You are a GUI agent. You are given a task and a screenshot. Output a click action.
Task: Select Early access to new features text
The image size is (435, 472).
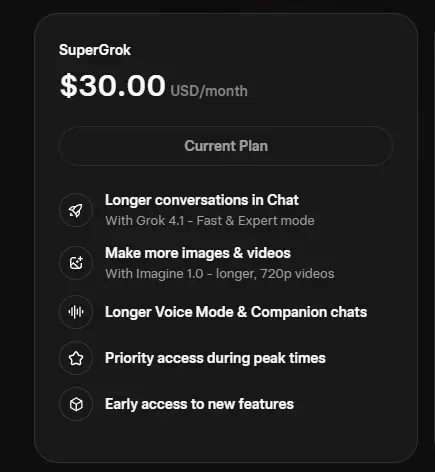click(x=199, y=404)
